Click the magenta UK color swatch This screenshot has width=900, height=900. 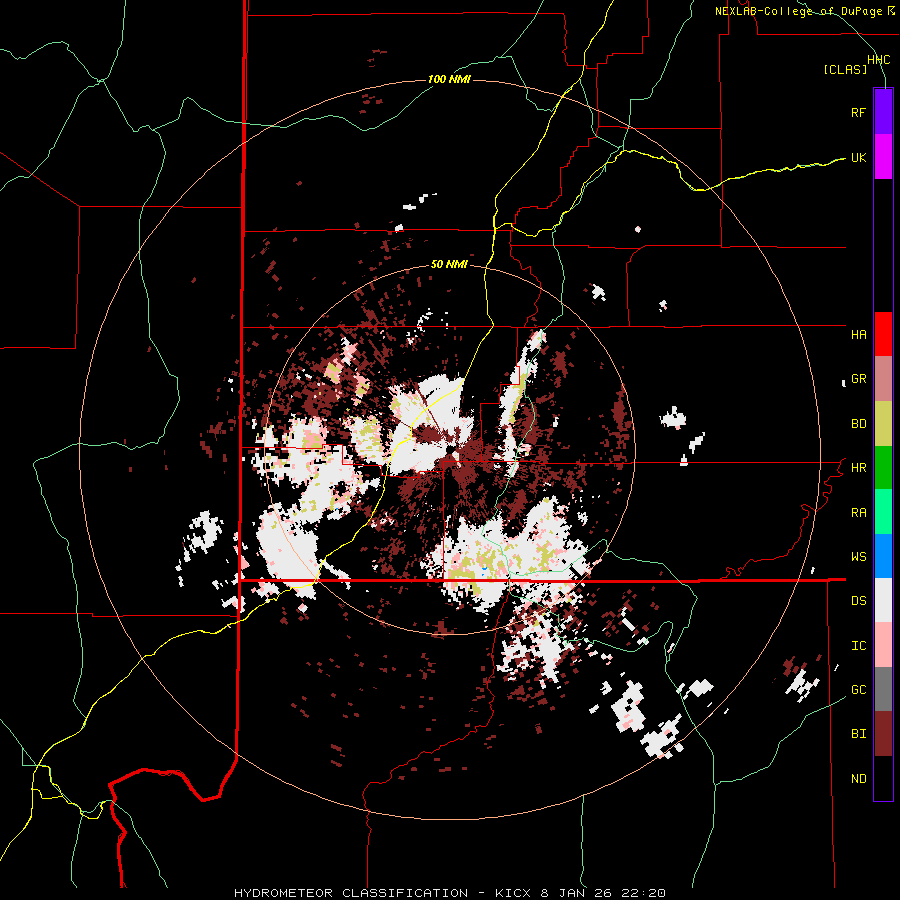(883, 157)
